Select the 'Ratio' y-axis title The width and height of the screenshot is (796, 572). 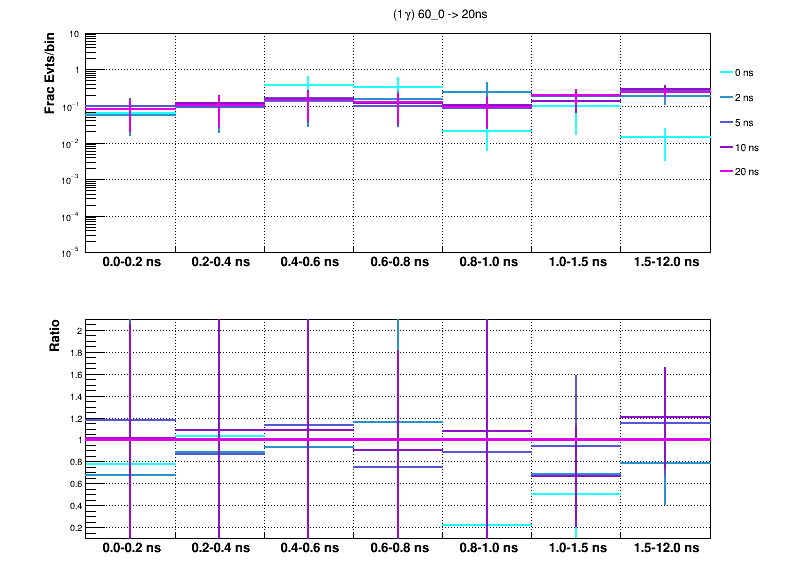point(55,337)
